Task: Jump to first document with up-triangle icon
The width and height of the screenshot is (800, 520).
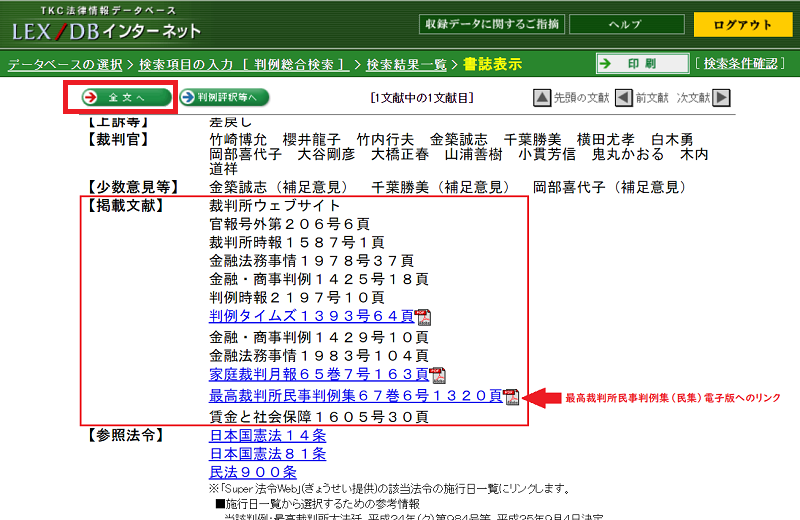Action: point(542,97)
